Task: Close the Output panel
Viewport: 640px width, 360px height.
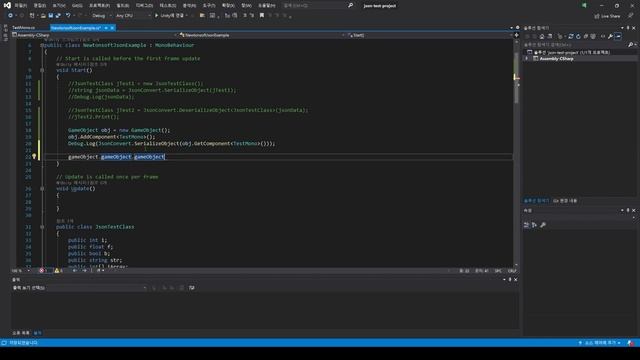Action: click(516, 280)
